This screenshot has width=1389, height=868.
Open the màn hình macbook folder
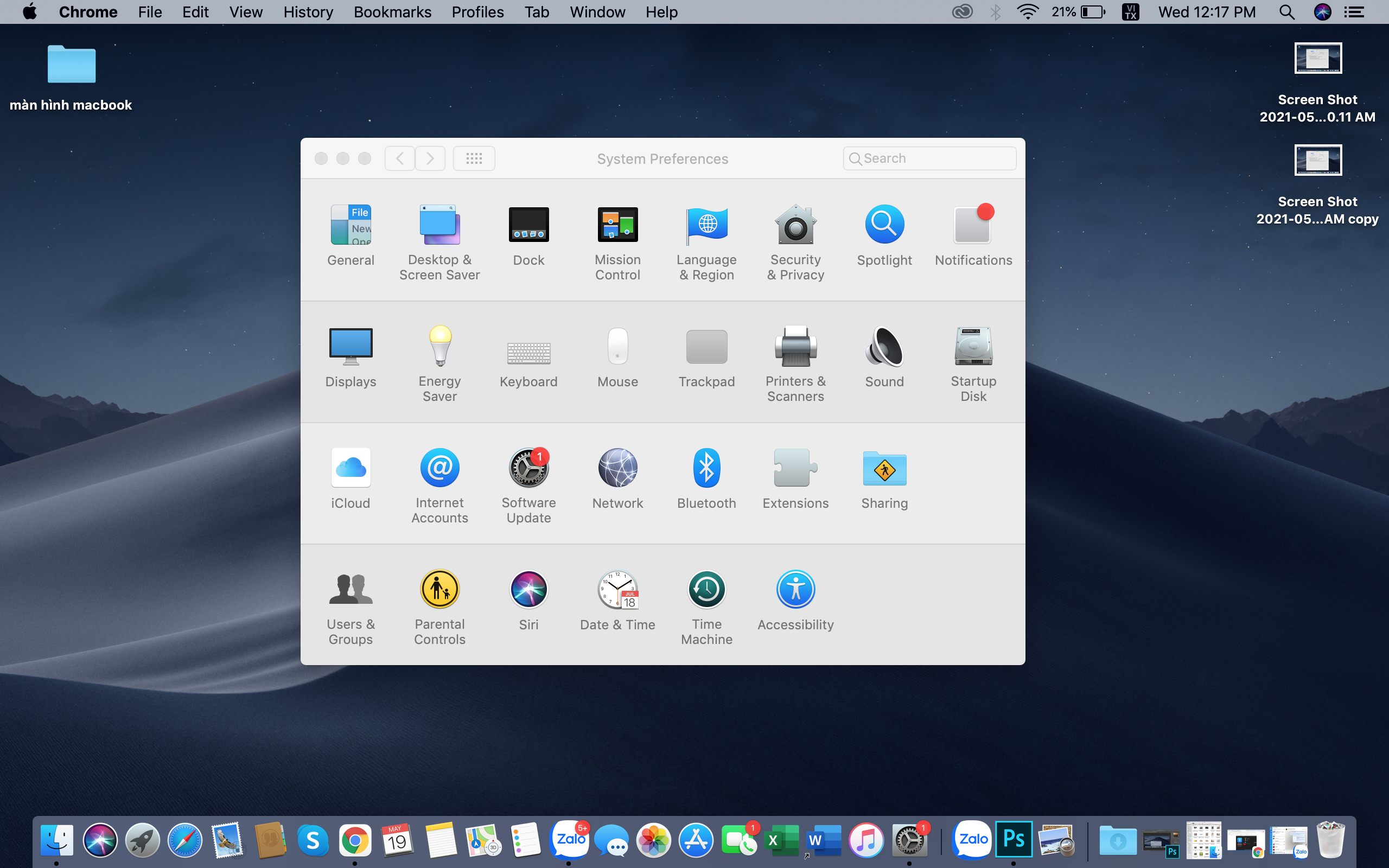click(x=71, y=65)
